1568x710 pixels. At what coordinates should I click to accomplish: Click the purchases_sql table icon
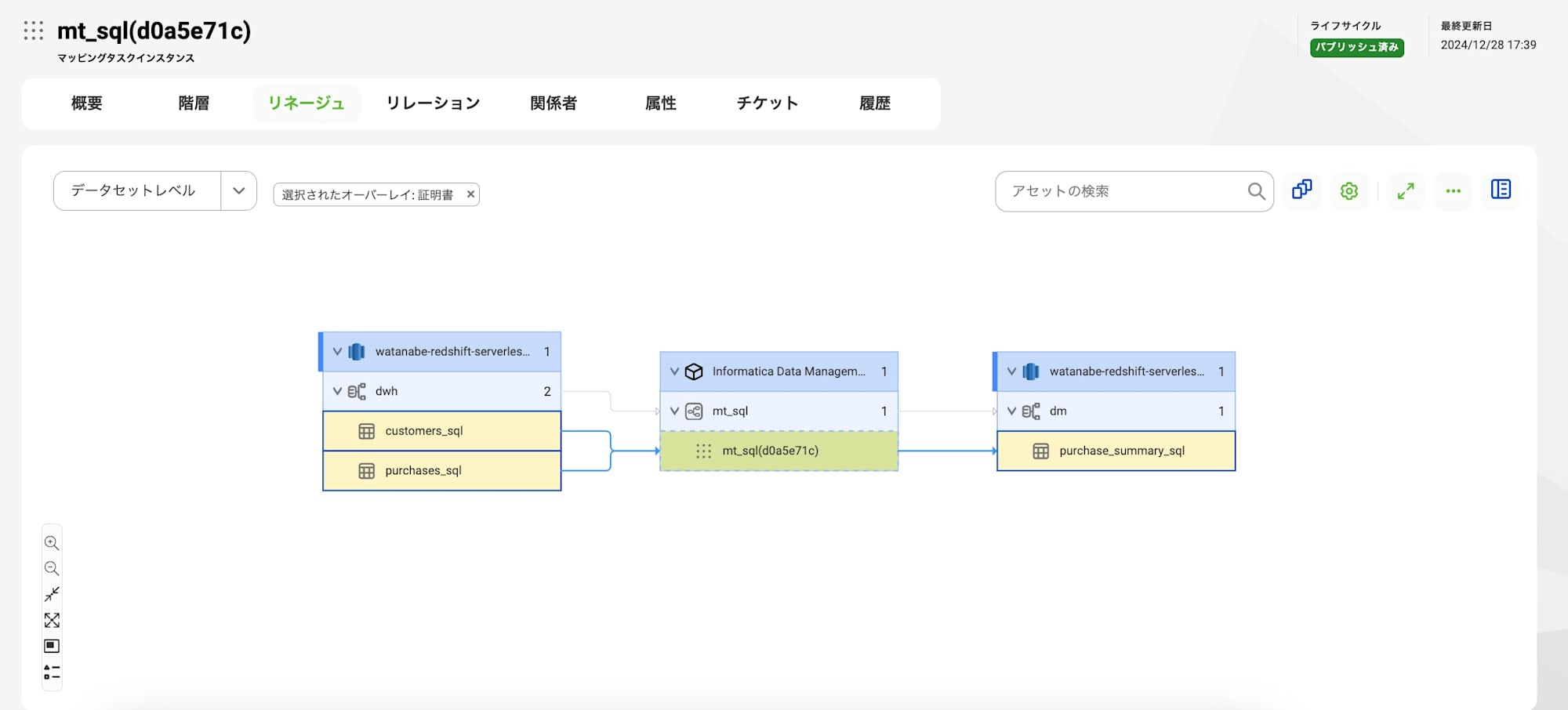[366, 471]
